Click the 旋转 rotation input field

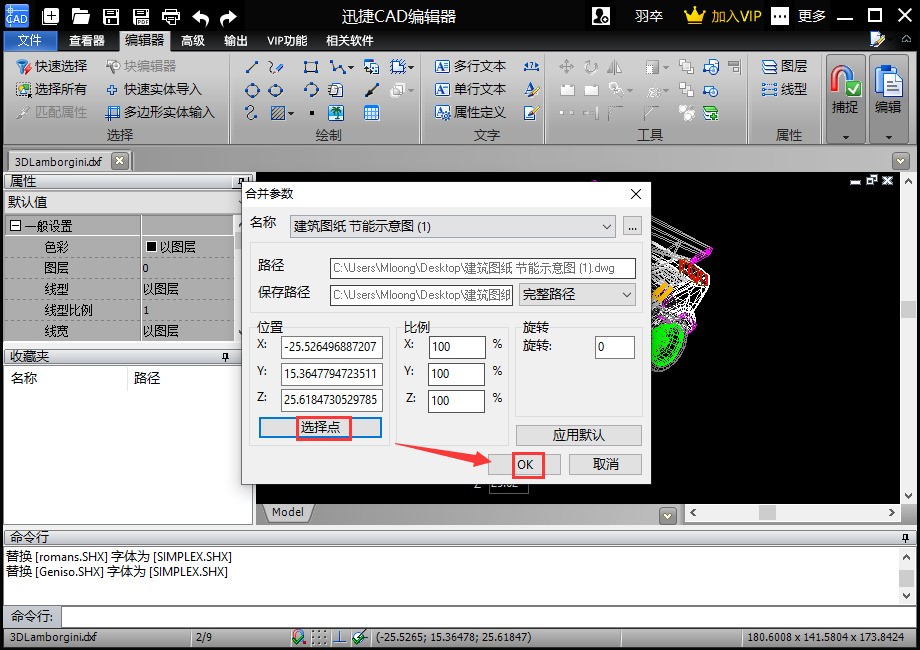pyautogui.click(x=614, y=347)
